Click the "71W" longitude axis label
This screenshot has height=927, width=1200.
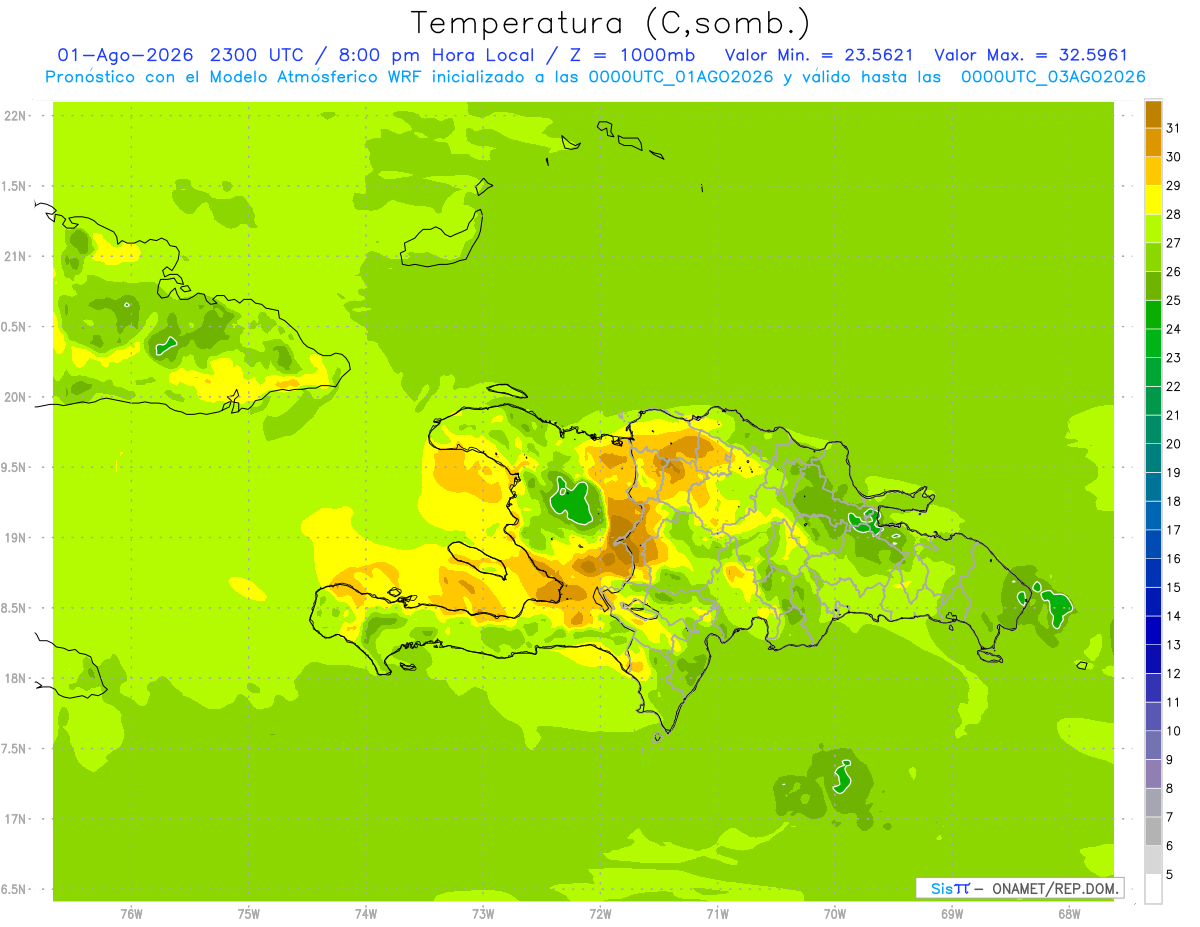[716, 914]
